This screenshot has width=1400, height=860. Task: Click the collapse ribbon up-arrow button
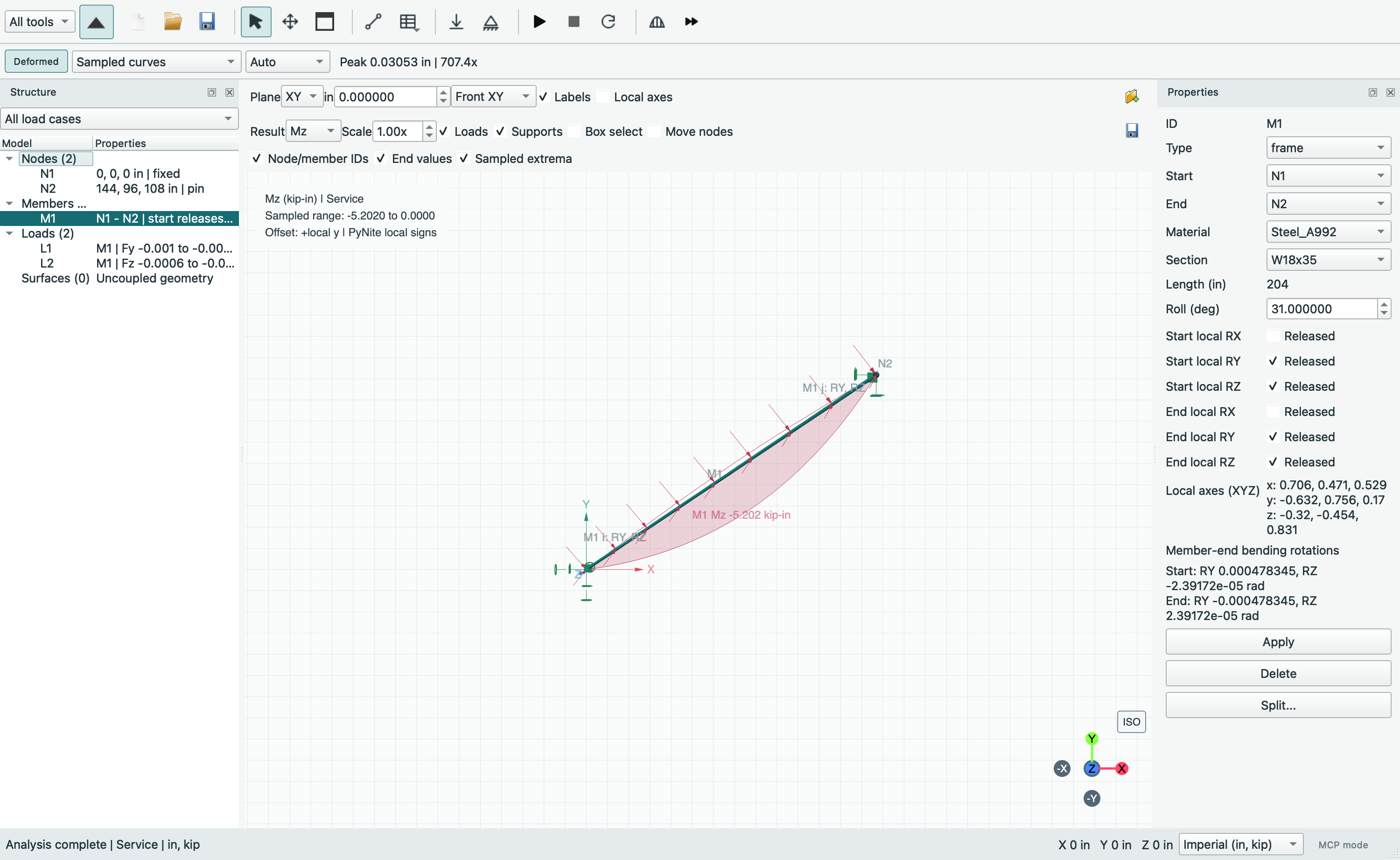[x=96, y=22]
